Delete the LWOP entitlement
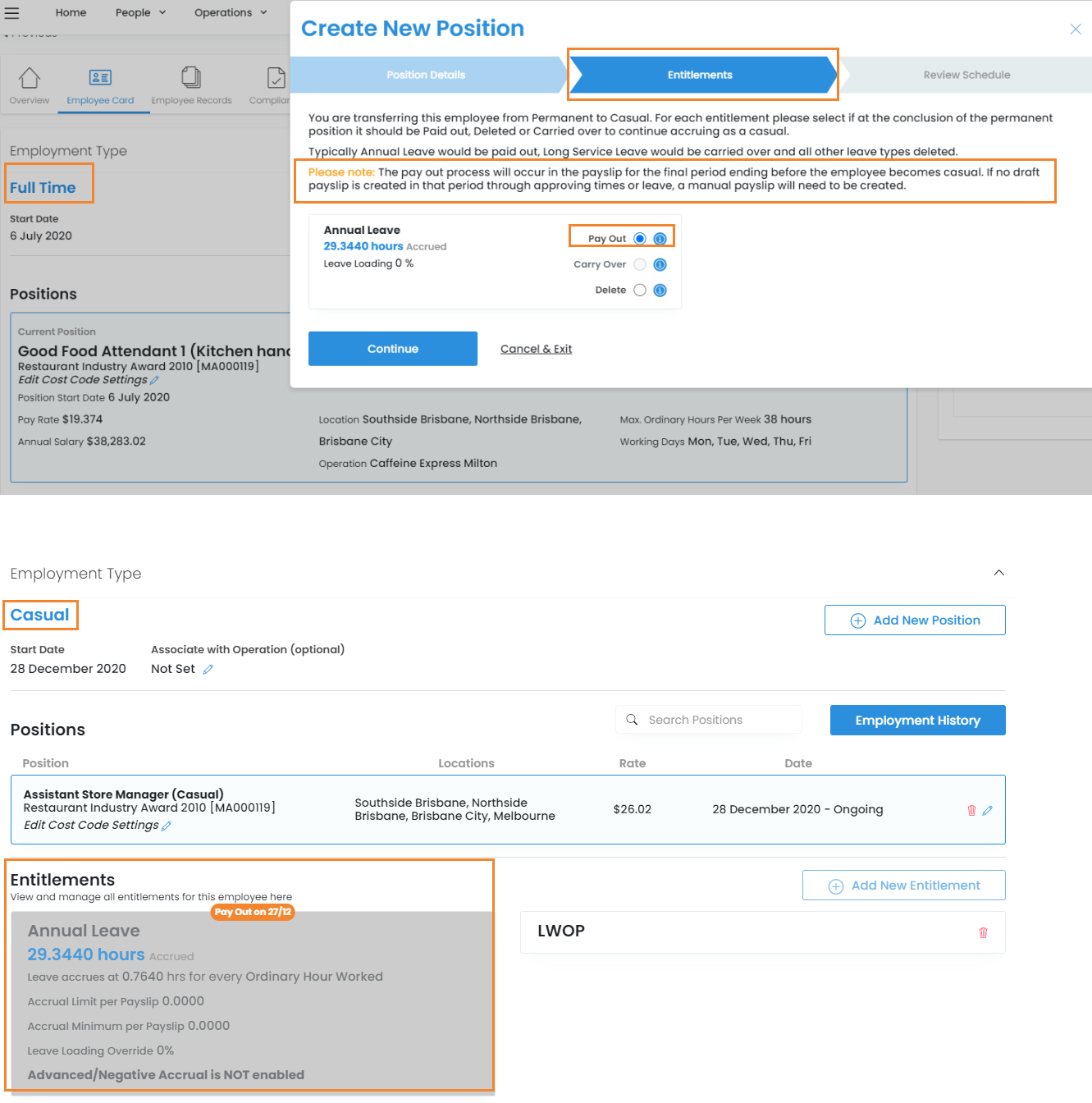The height and width of the screenshot is (1103, 1092). [983, 932]
